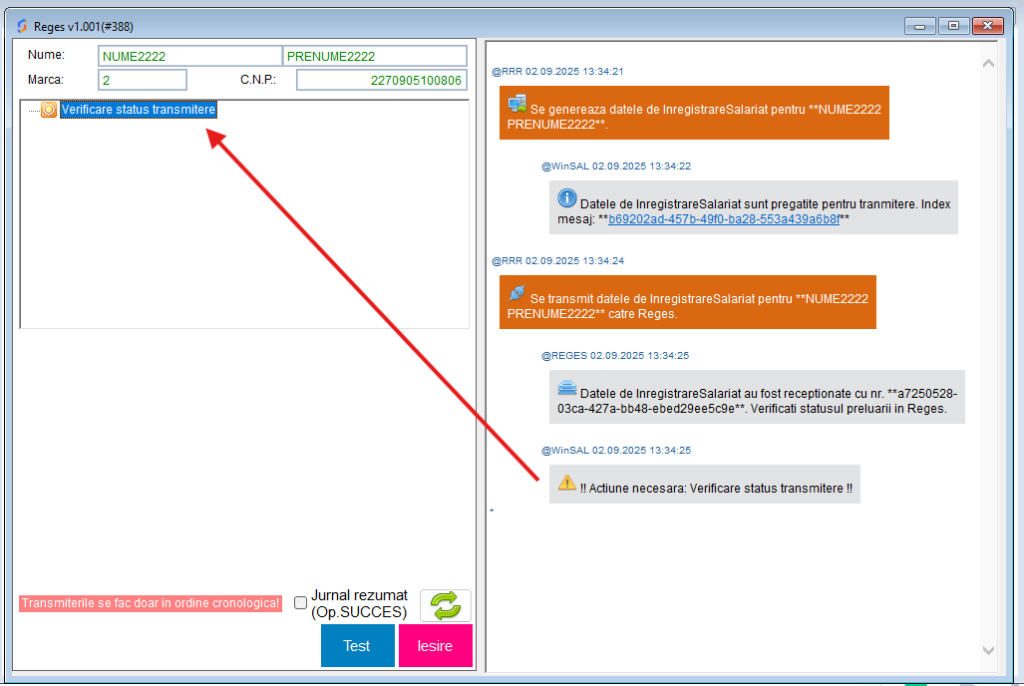This screenshot has width=1024, height=686.
Task: Click the 'Nume:' label
Action: [x=46, y=55]
